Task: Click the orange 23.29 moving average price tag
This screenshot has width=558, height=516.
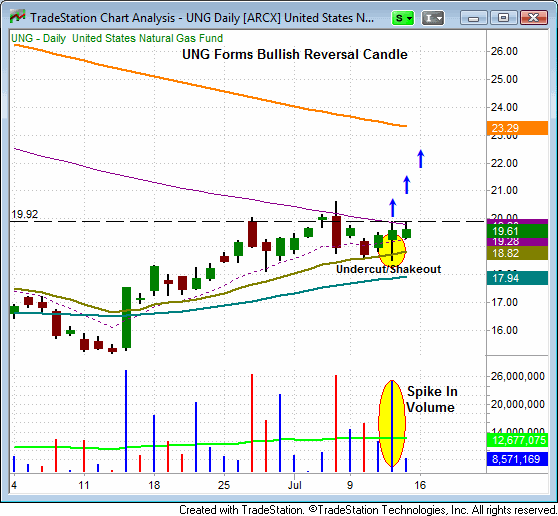Action: coord(517,128)
